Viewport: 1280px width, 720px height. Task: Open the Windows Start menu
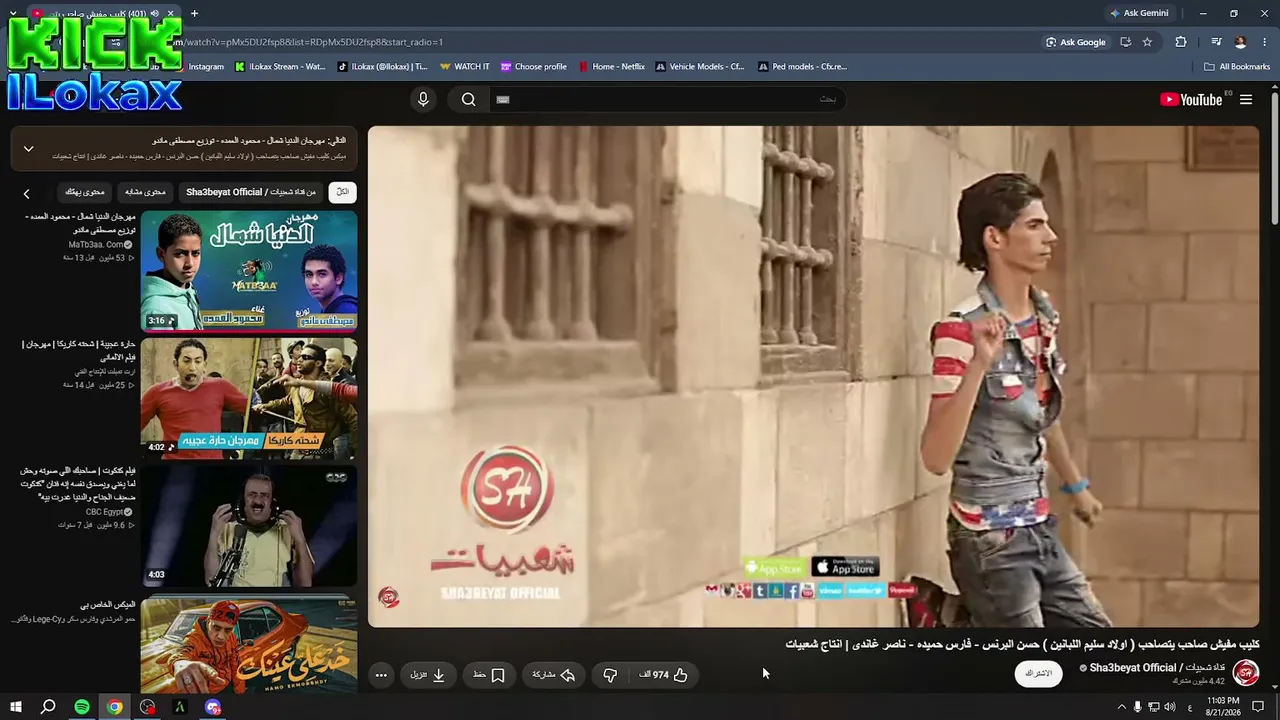coord(15,707)
